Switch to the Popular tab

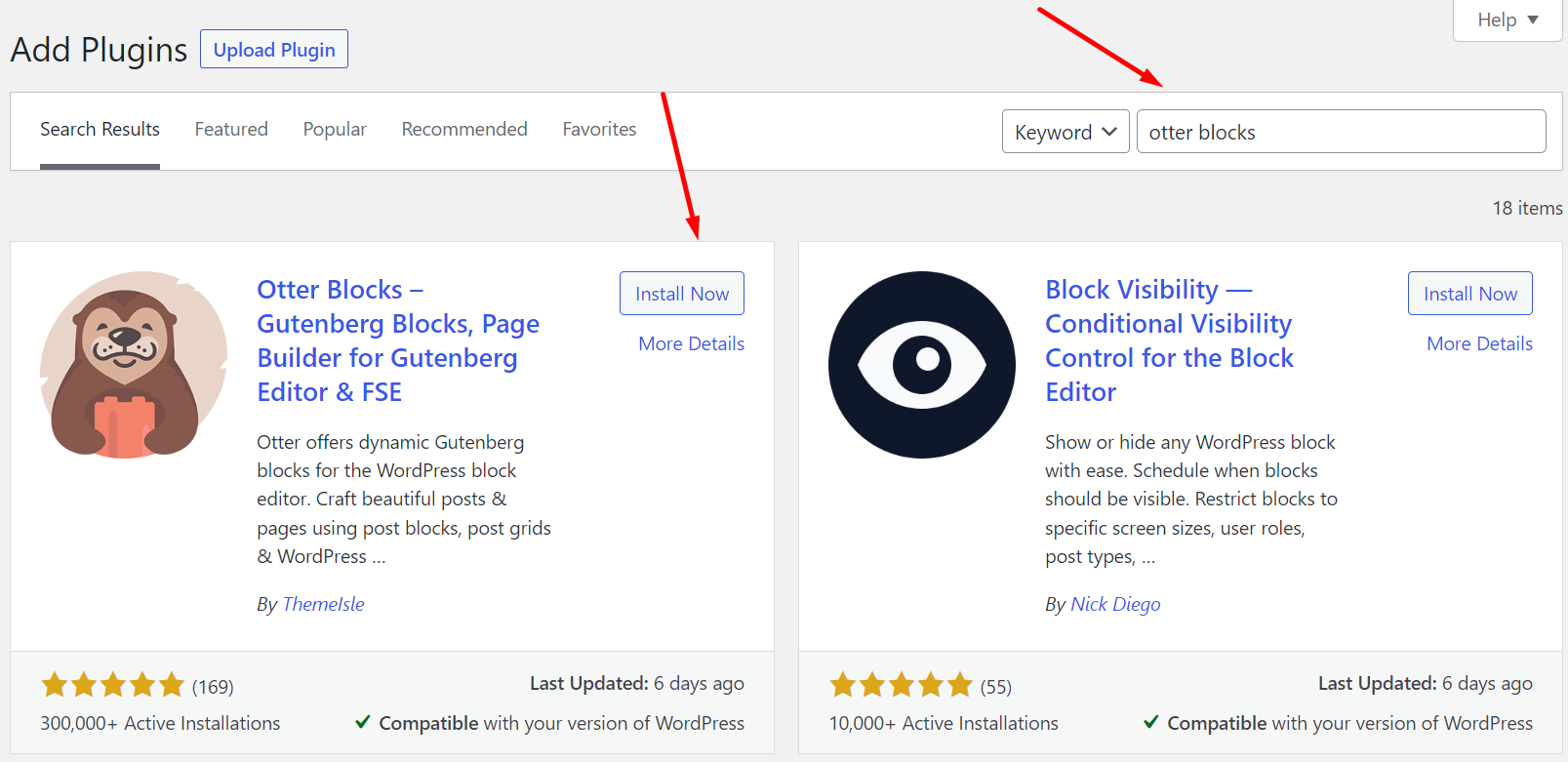[x=335, y=129]
